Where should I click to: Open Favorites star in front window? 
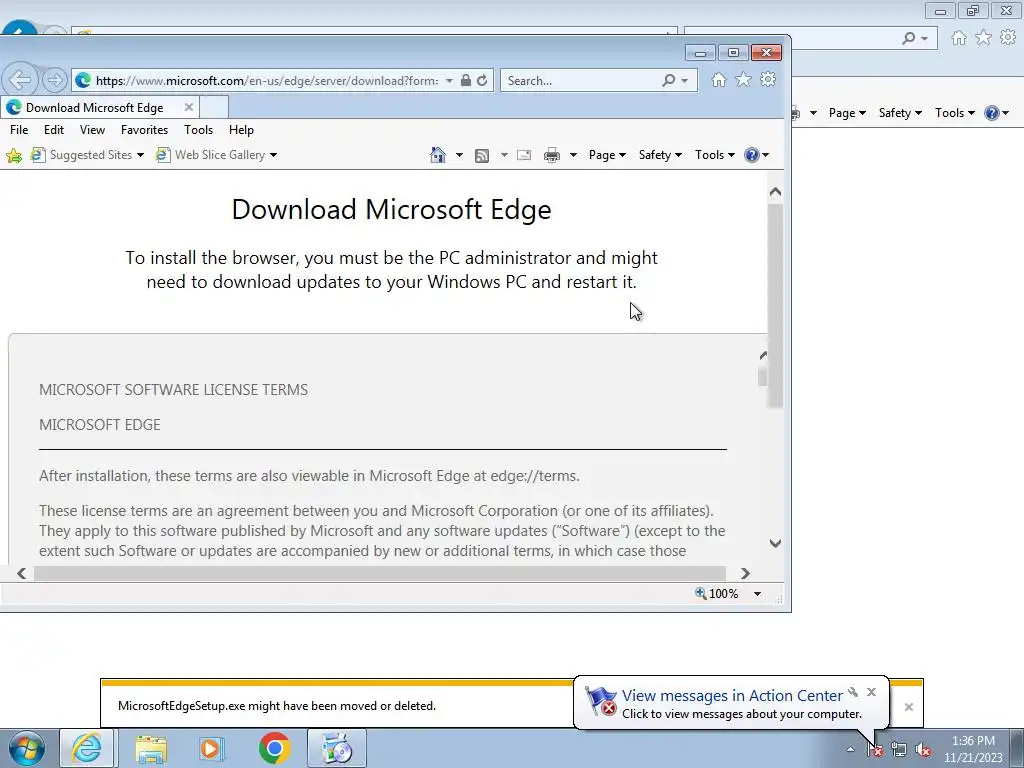743,80
